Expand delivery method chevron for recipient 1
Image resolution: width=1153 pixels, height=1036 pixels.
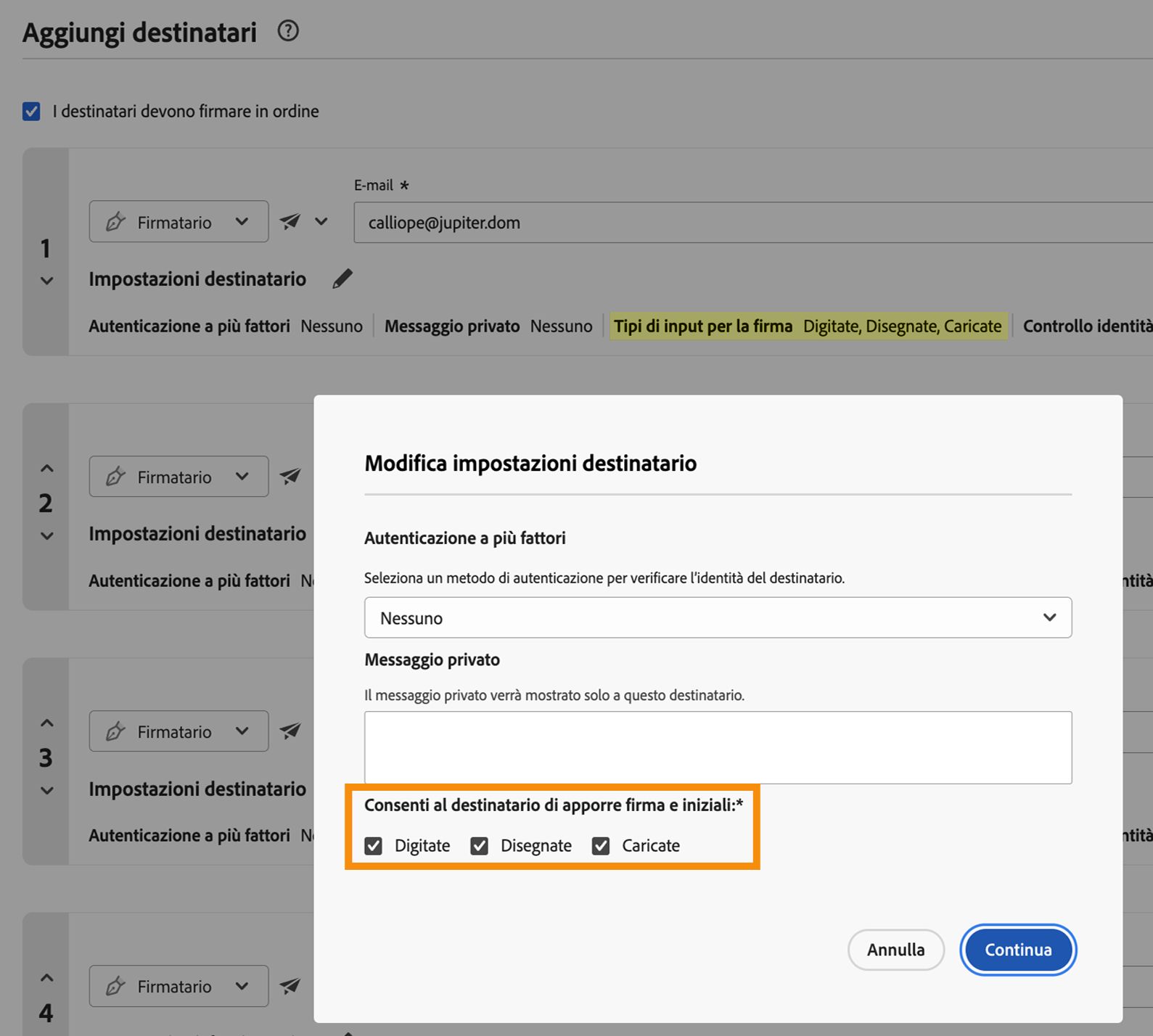click(321, 221)
